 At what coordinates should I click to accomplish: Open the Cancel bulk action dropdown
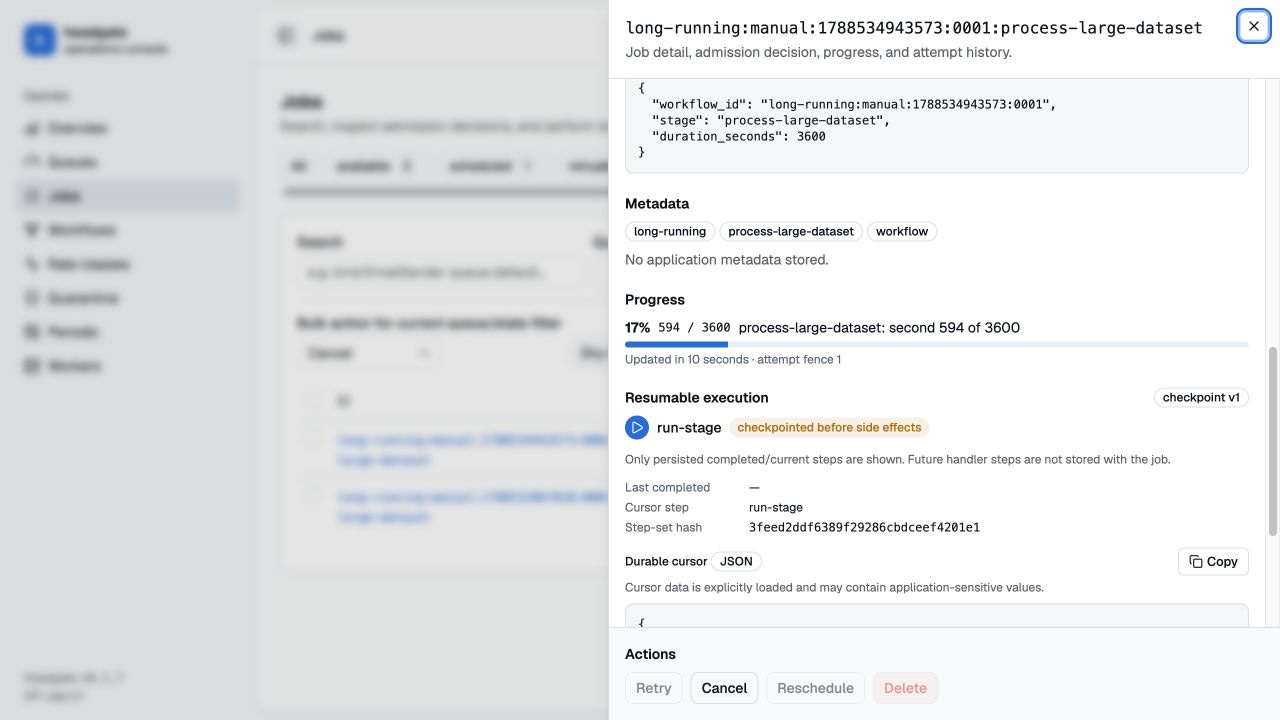[x=368, y=353]
